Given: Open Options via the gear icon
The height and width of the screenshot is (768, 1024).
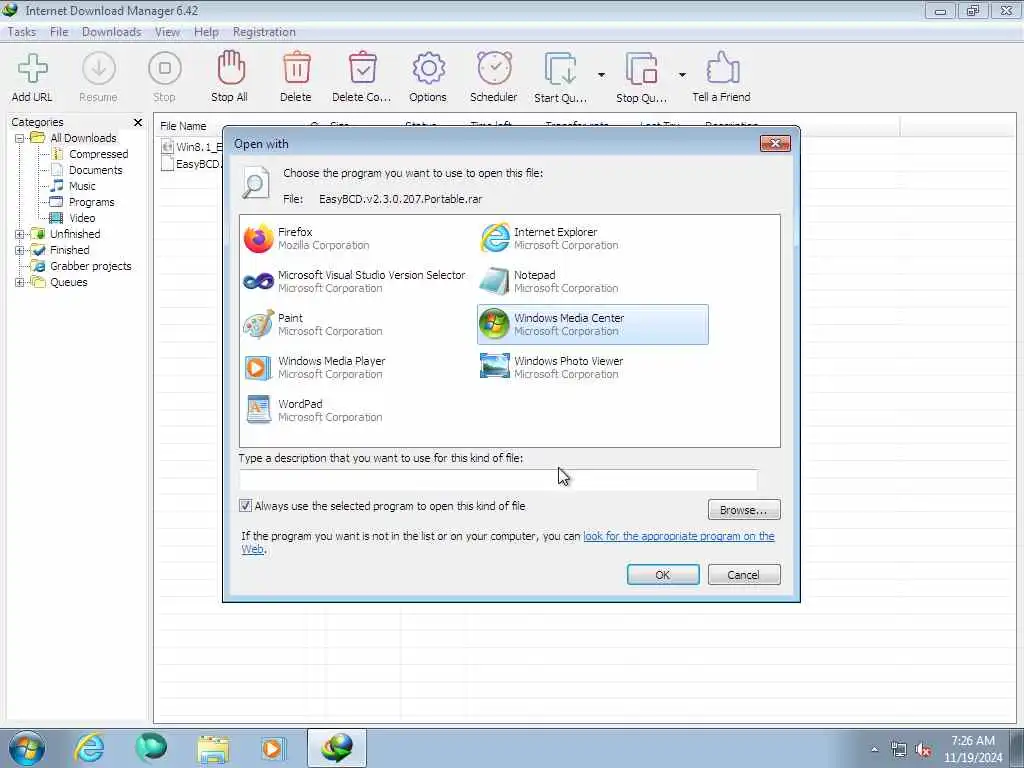Looking at the screenshot, I should pyautogui.click(x=428, y=68).
